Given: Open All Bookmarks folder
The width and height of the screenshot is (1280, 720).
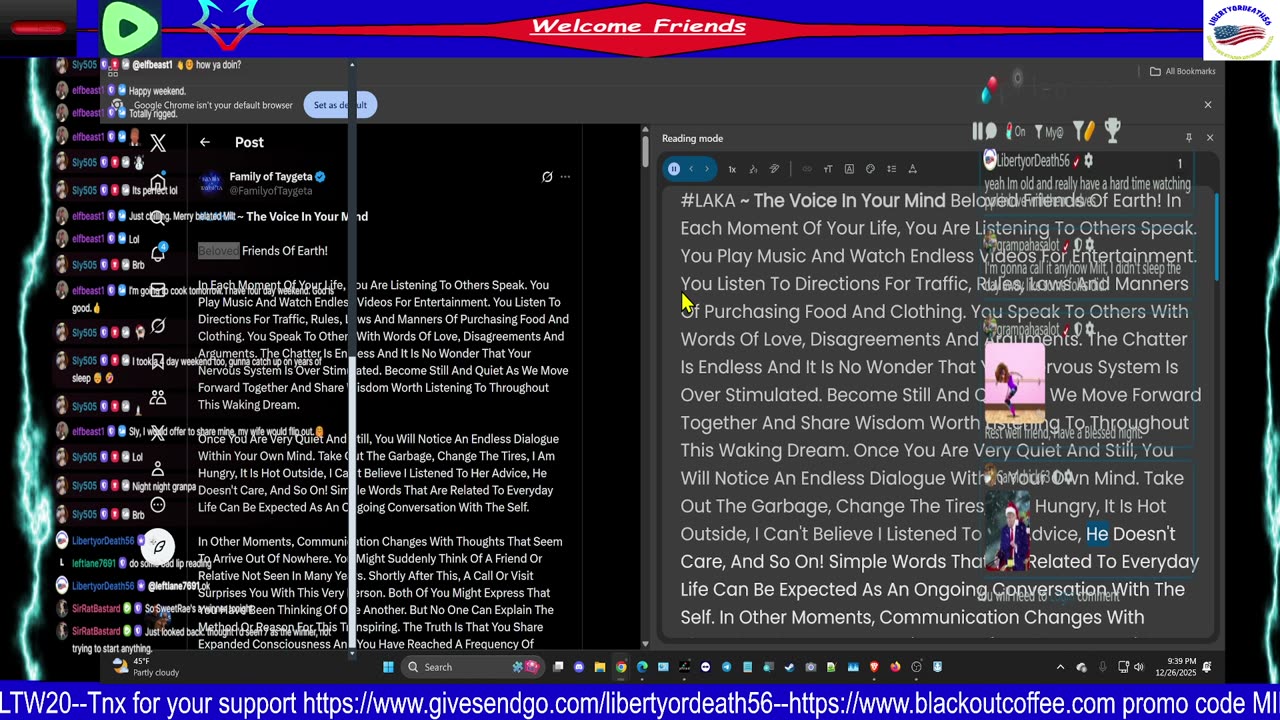Looking at the screenshot, I should (x=1182, y=71).
